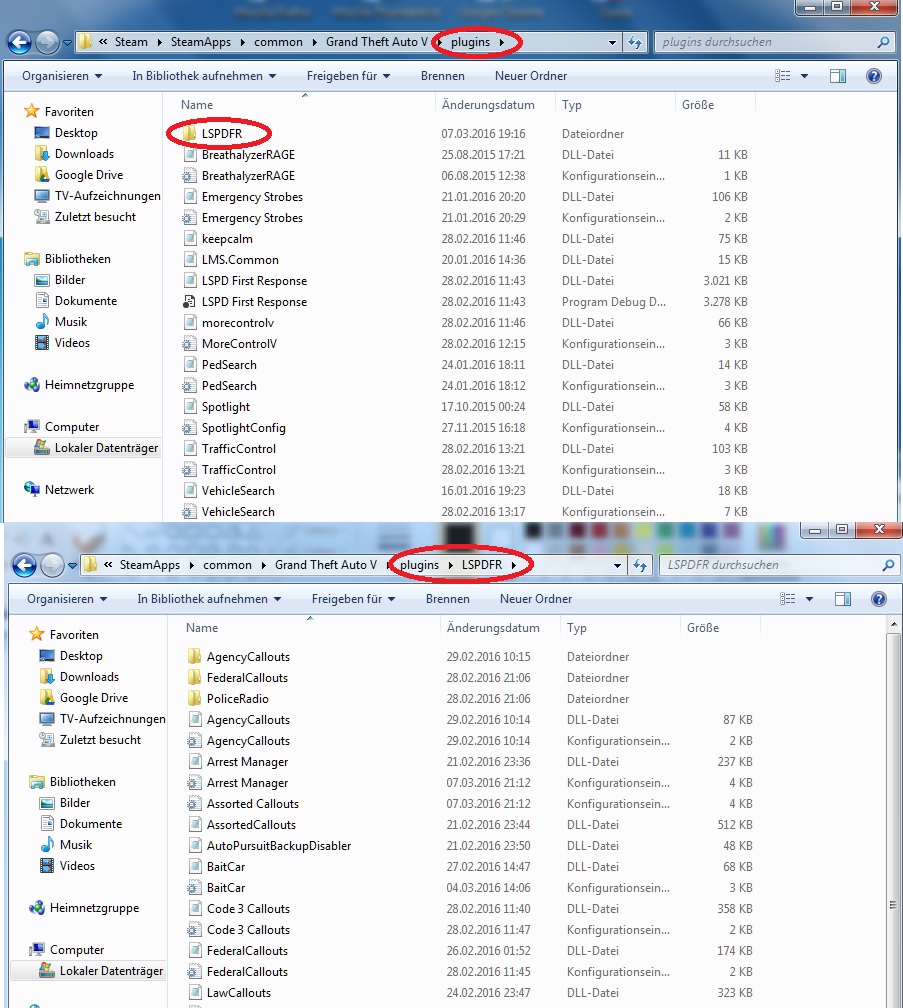Select keepcalm DLL file
Screen dimensions: 903x1008
(x=227, y=238)
